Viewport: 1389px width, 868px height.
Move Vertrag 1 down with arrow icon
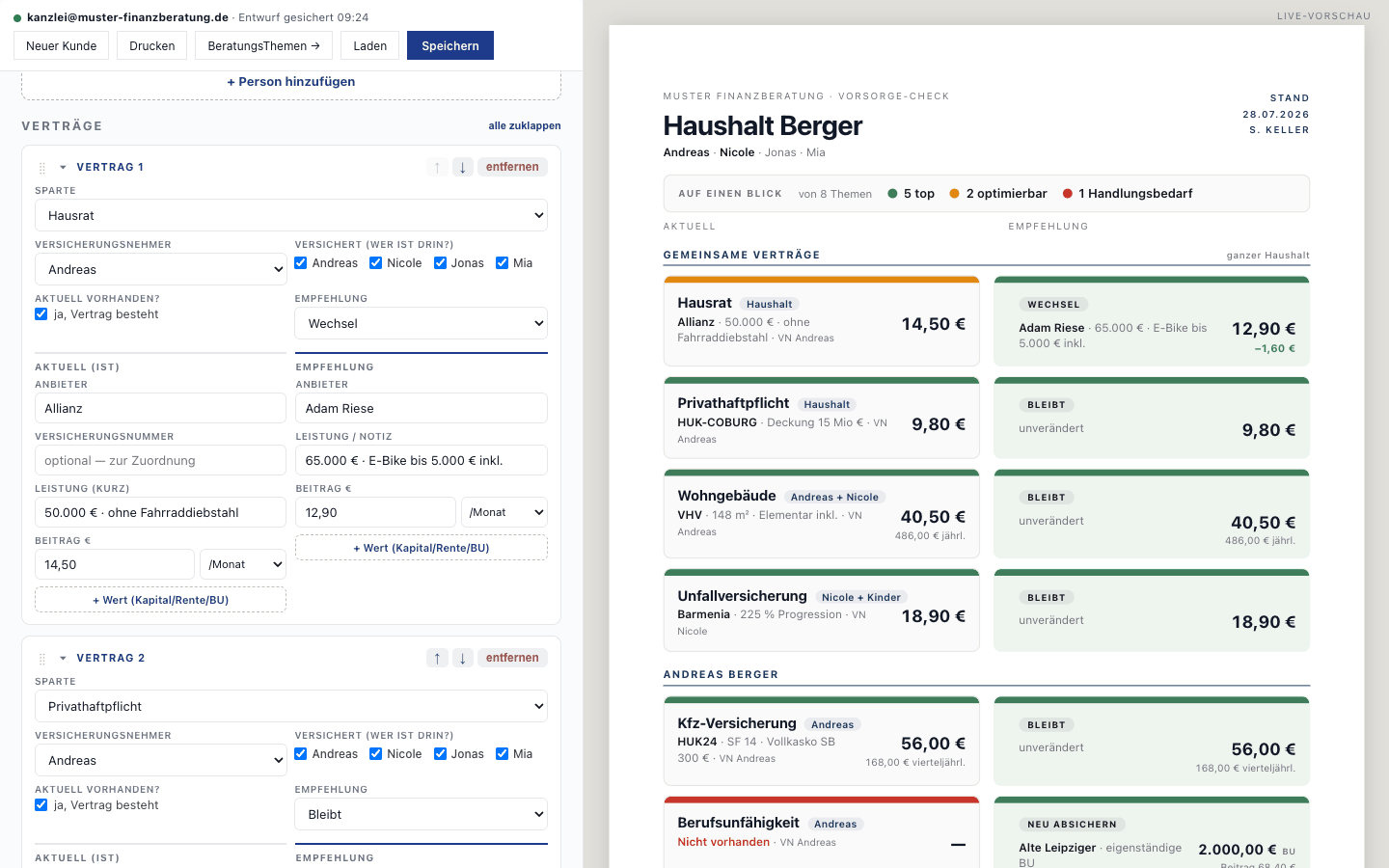click(463, 167)
